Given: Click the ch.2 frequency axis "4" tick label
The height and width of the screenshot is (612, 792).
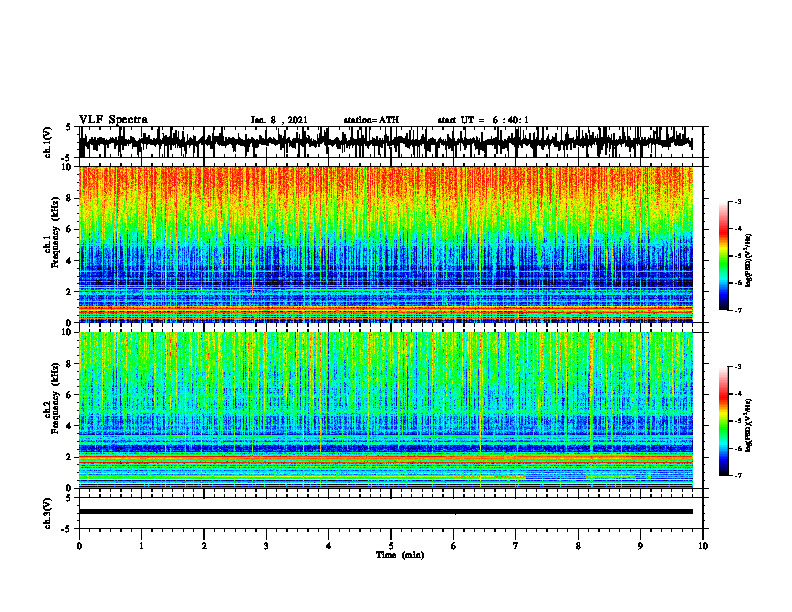Looking at the screenshot, I should [x=70, y=426].
